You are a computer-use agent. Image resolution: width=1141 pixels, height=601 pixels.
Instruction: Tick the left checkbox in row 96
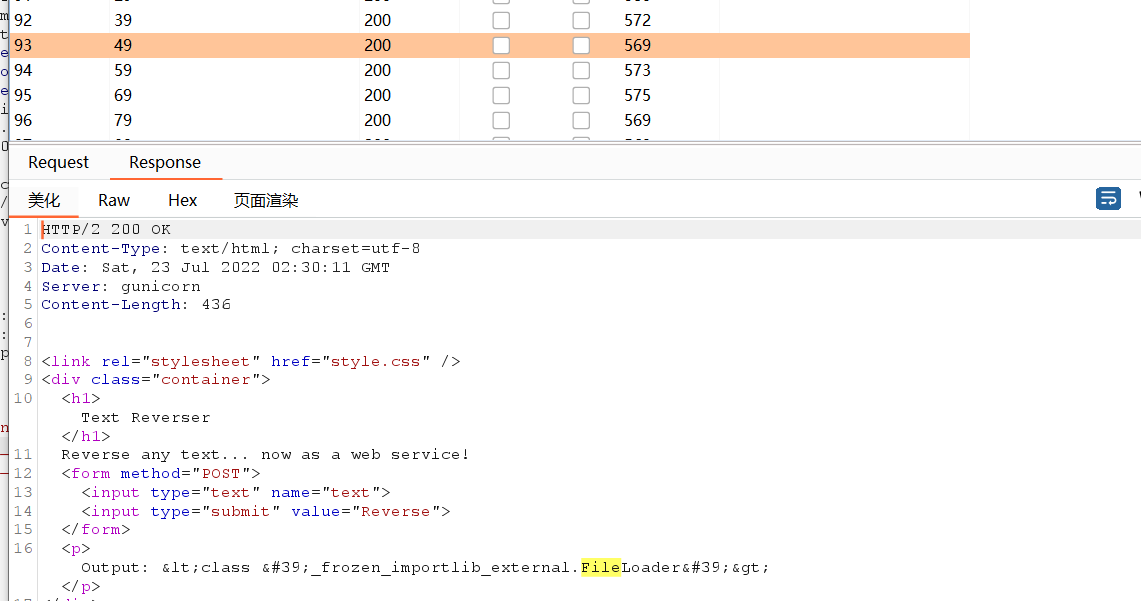(501, 120)
